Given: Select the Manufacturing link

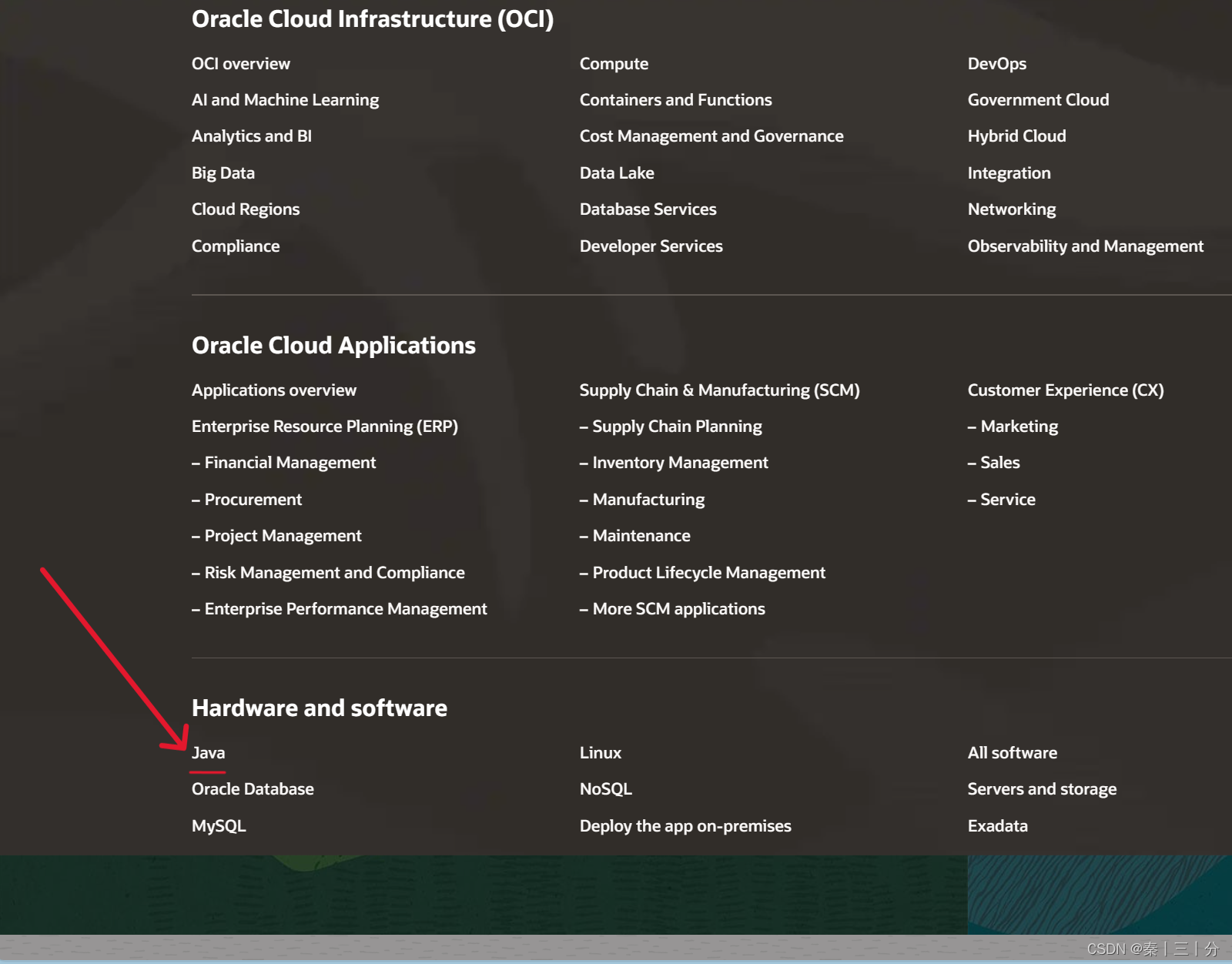Looking at the screenshot, I should click(642, 500).
